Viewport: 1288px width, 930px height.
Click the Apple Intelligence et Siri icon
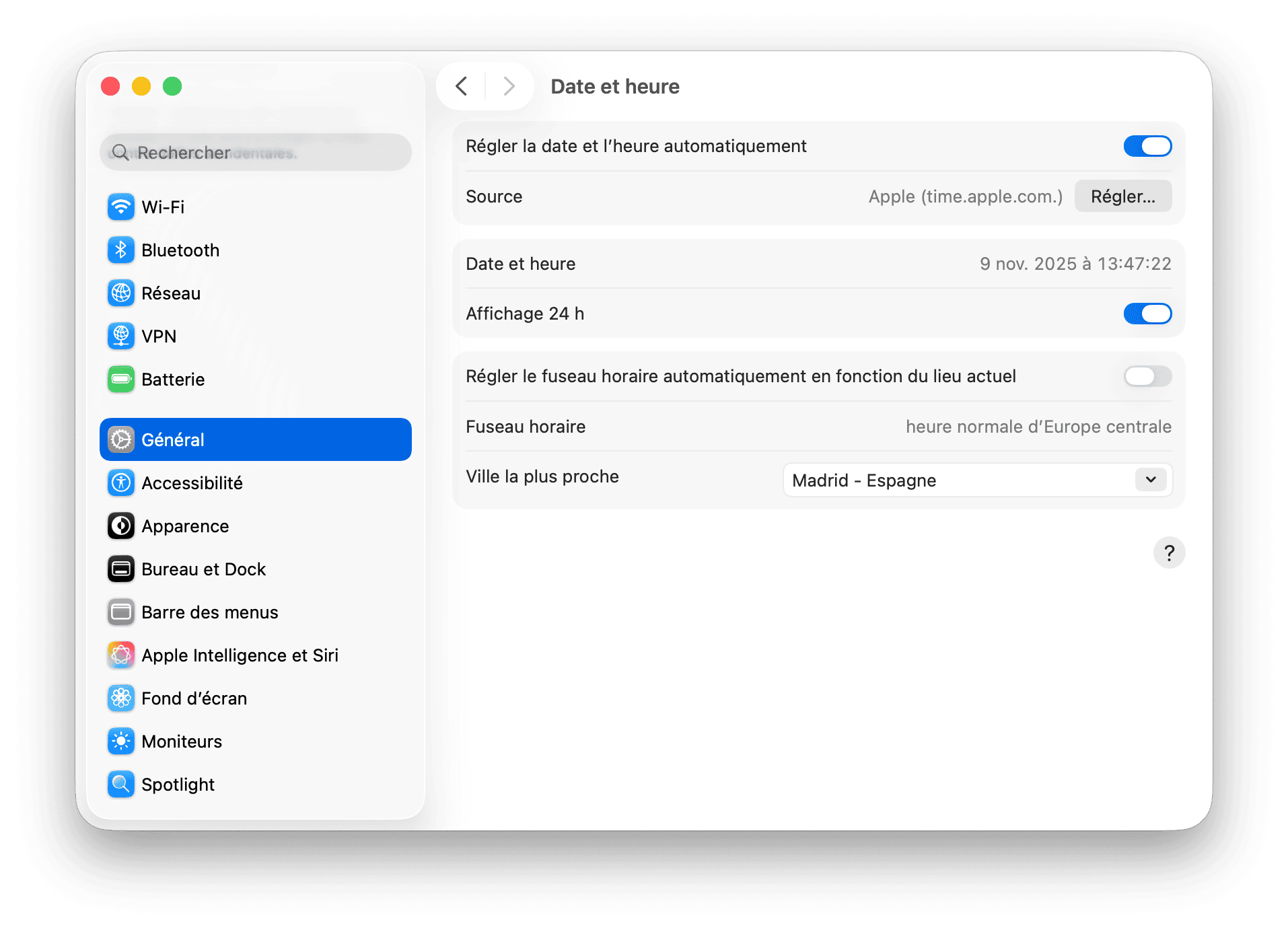tap(121, 655)
